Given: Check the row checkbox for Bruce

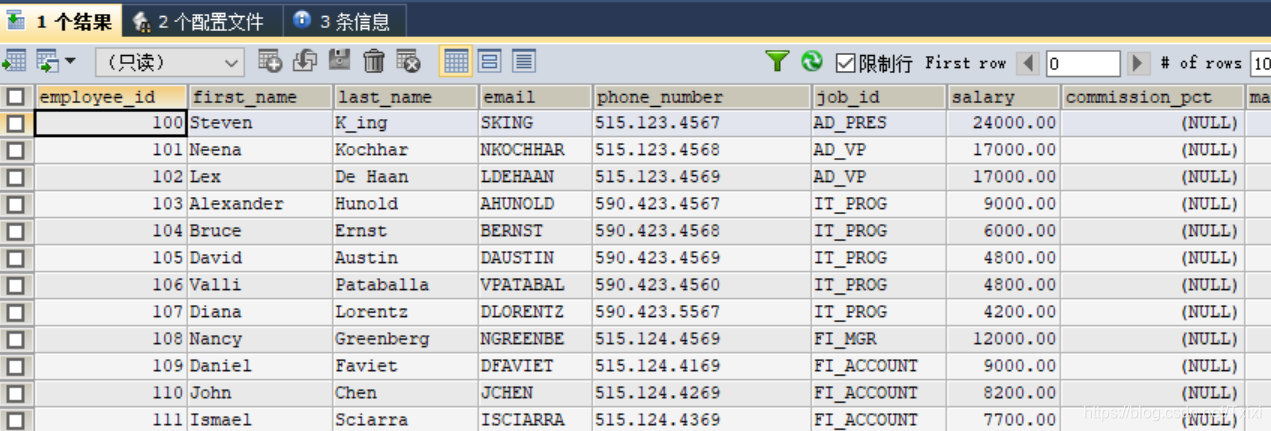Looking at the screenshot, I should (16, 232).
